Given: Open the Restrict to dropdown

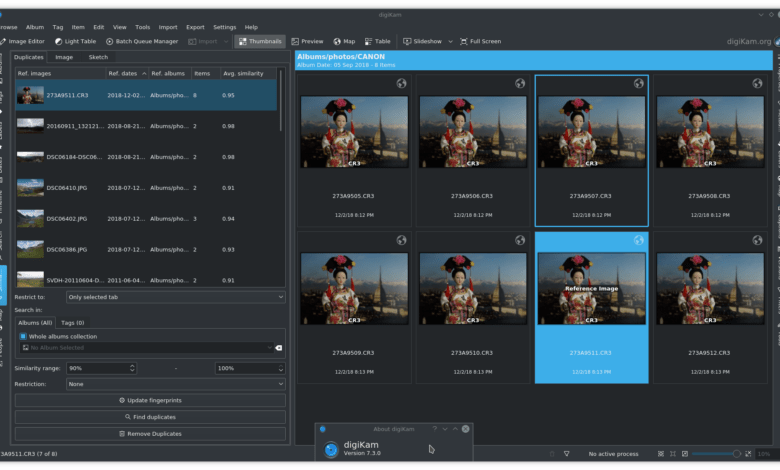Looking at the screenshot, I should point(176,297).
